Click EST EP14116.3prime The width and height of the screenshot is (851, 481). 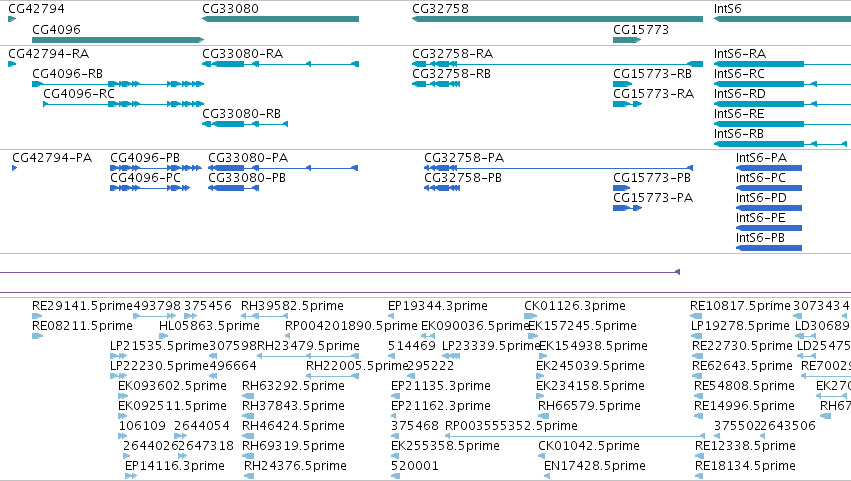[x=174, y=466]
